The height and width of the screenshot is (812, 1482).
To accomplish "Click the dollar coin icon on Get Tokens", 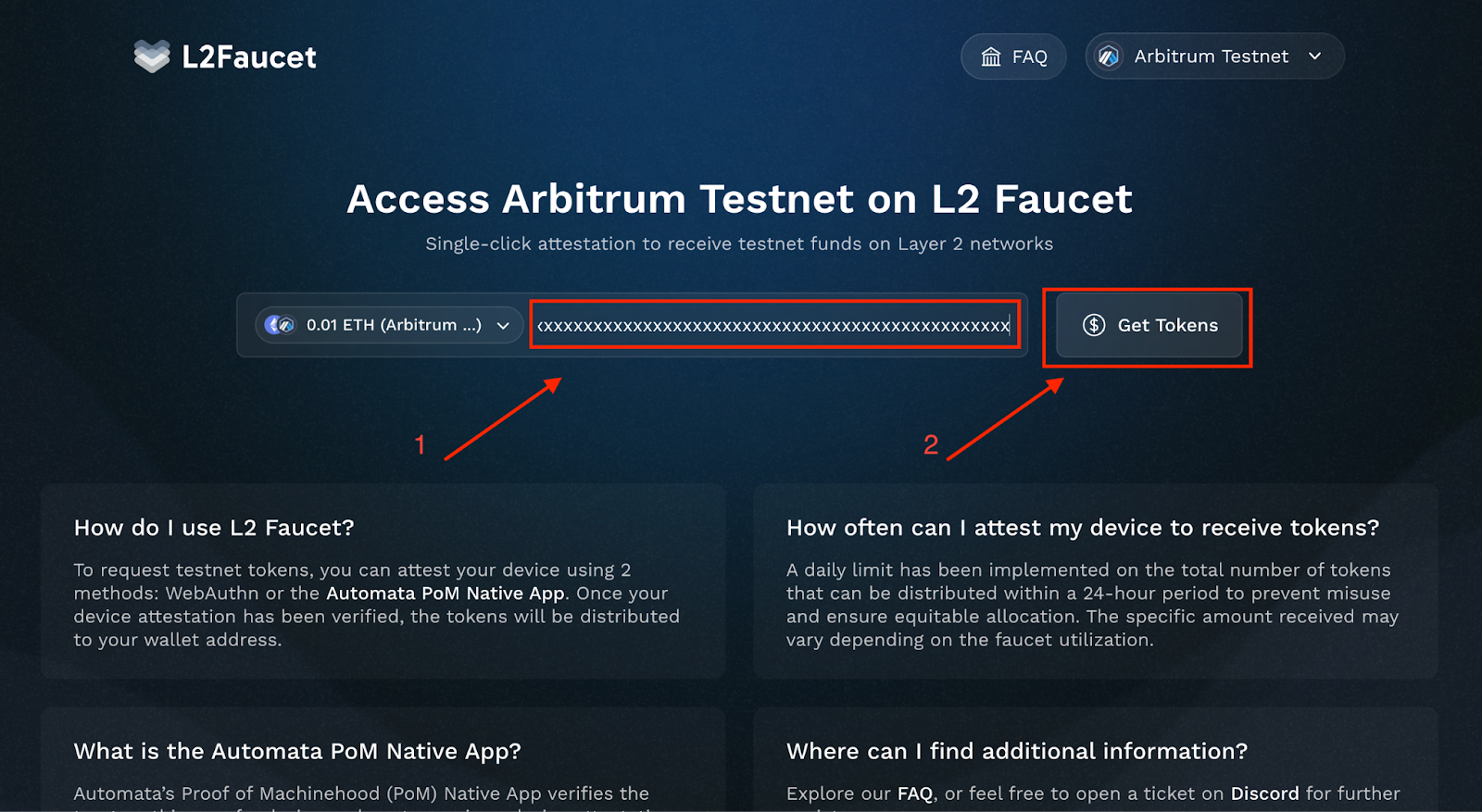I will pyautogui.click(x=1094, y=325).
